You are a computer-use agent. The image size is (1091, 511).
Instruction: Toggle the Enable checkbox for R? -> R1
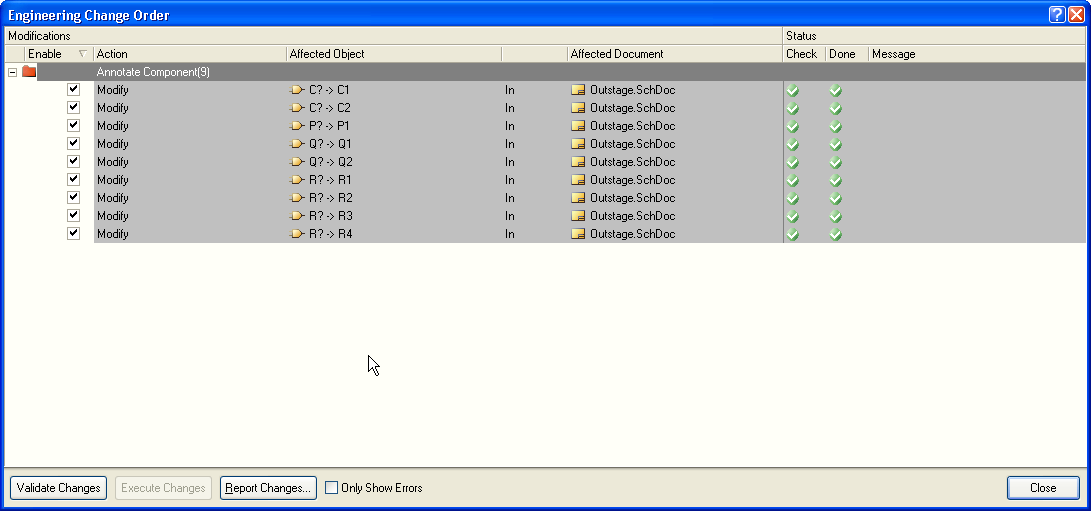[x=73, y=180]
